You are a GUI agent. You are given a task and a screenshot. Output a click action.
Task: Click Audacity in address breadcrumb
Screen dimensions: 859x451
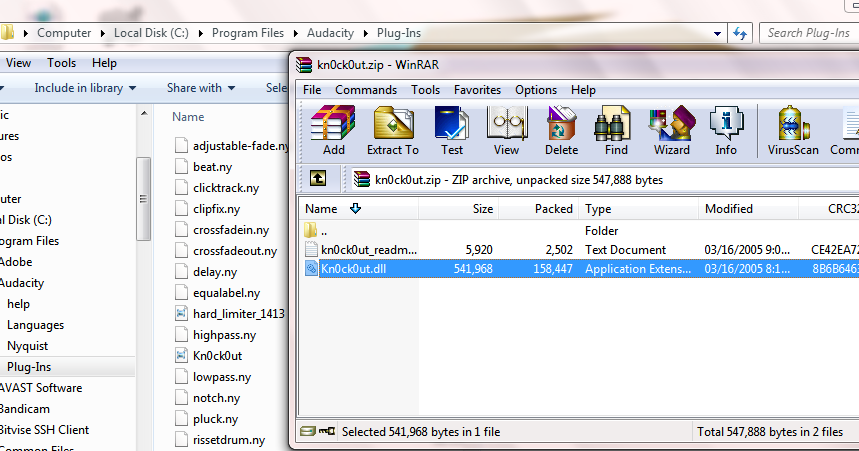click(330, 33)
